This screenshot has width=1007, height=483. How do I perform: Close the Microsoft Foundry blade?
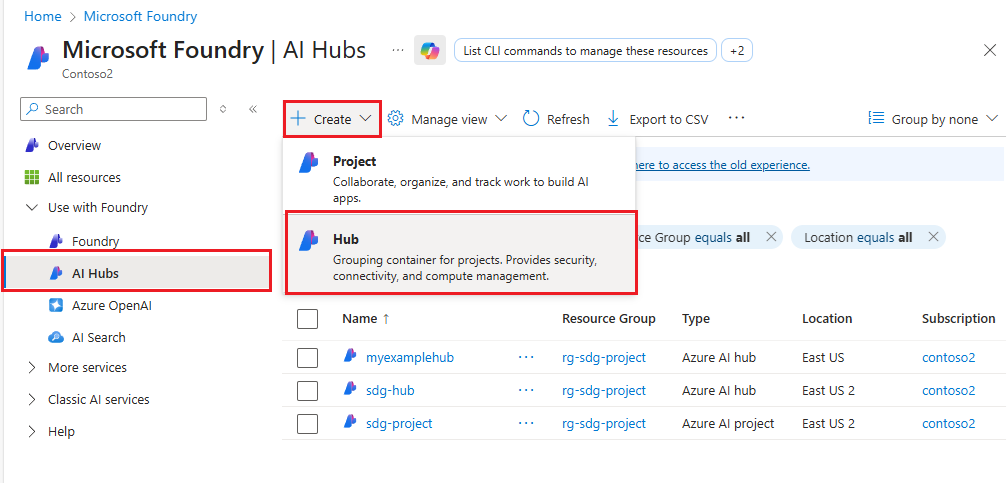click(x=990, y=51)
